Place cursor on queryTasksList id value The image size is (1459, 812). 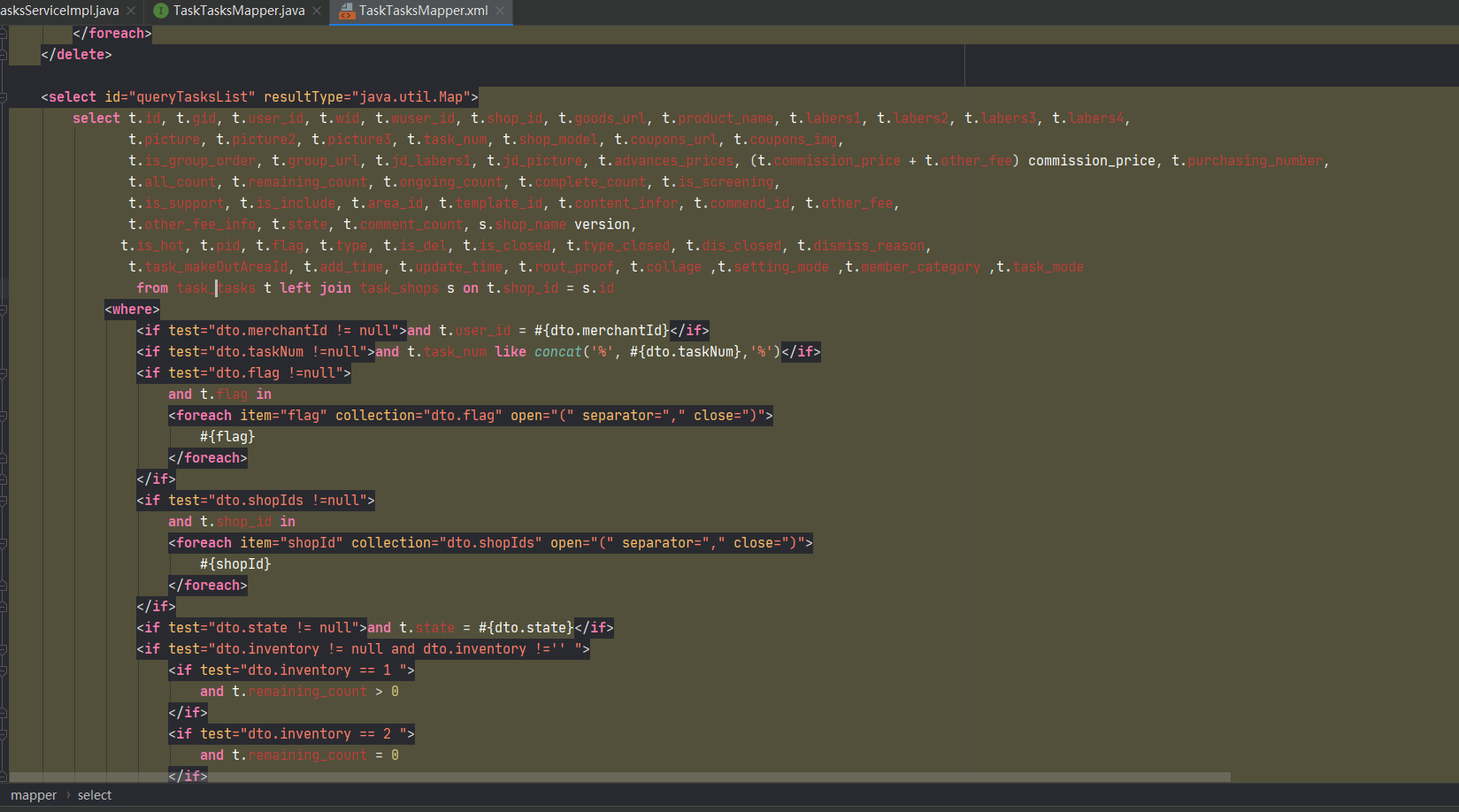pyautogui.click(x=192, y=97)
